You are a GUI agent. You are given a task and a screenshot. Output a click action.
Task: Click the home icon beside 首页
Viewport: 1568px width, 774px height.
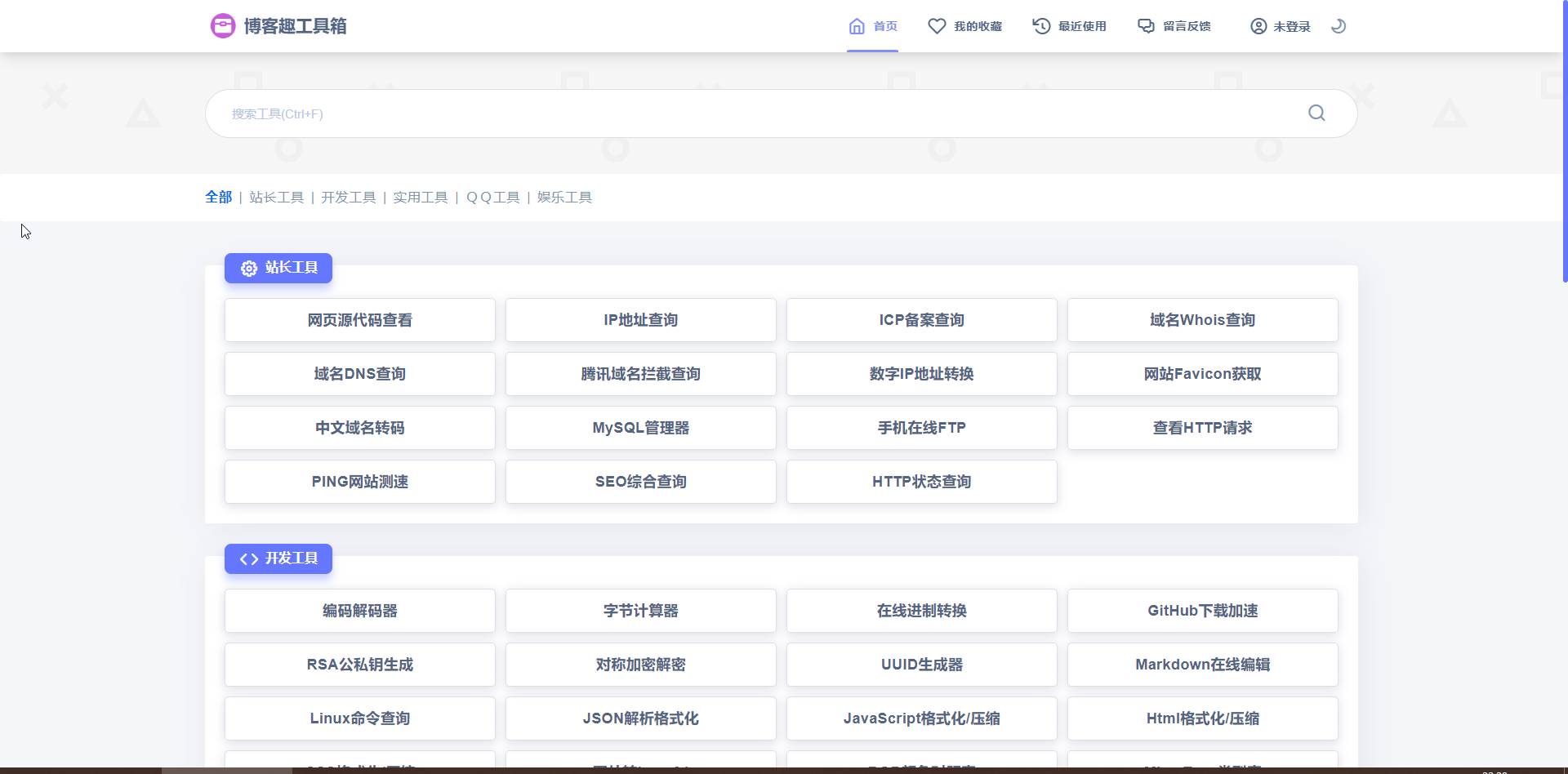point(857,26)
